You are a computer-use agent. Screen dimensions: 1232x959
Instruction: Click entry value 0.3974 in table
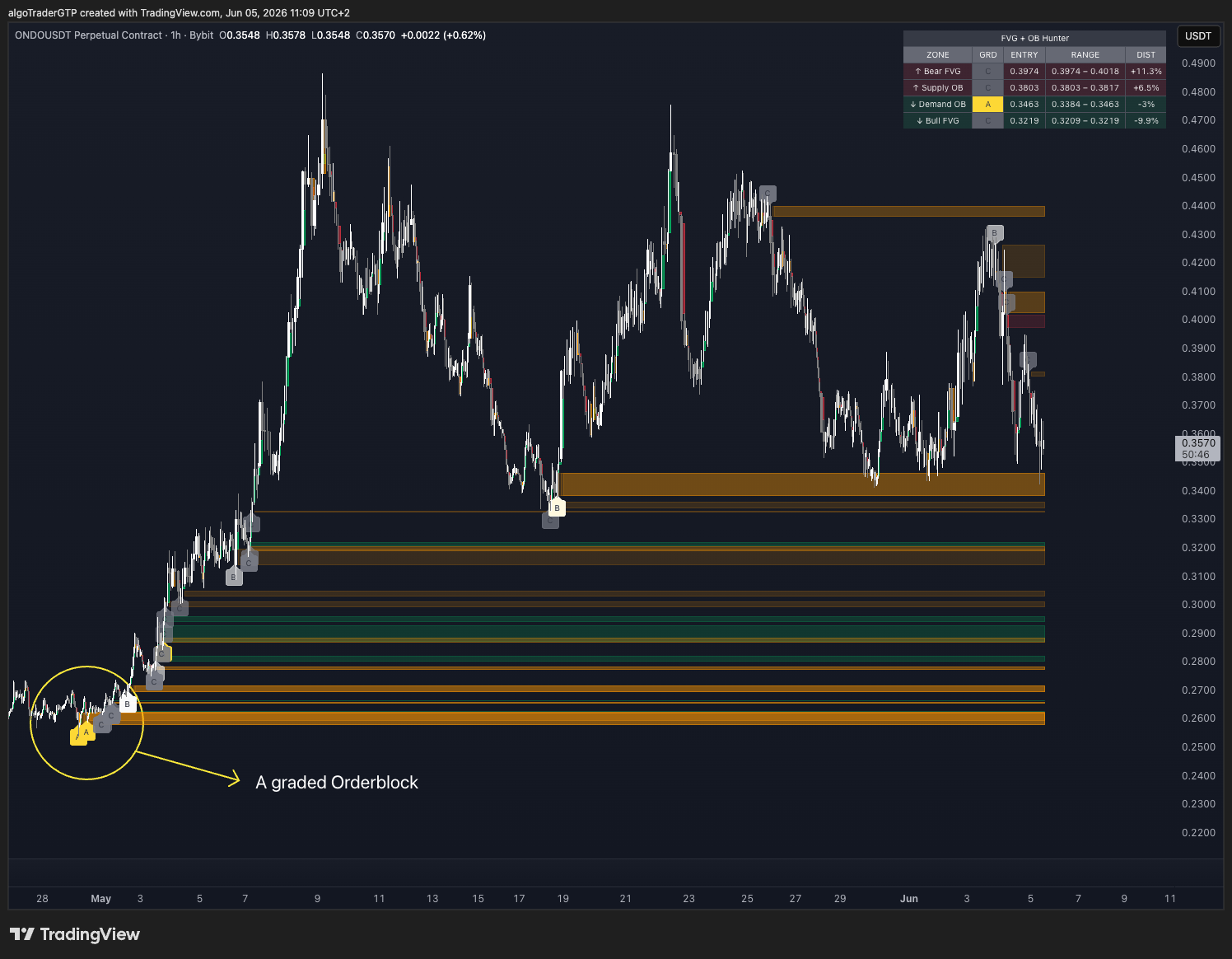tap(1024, 72)
